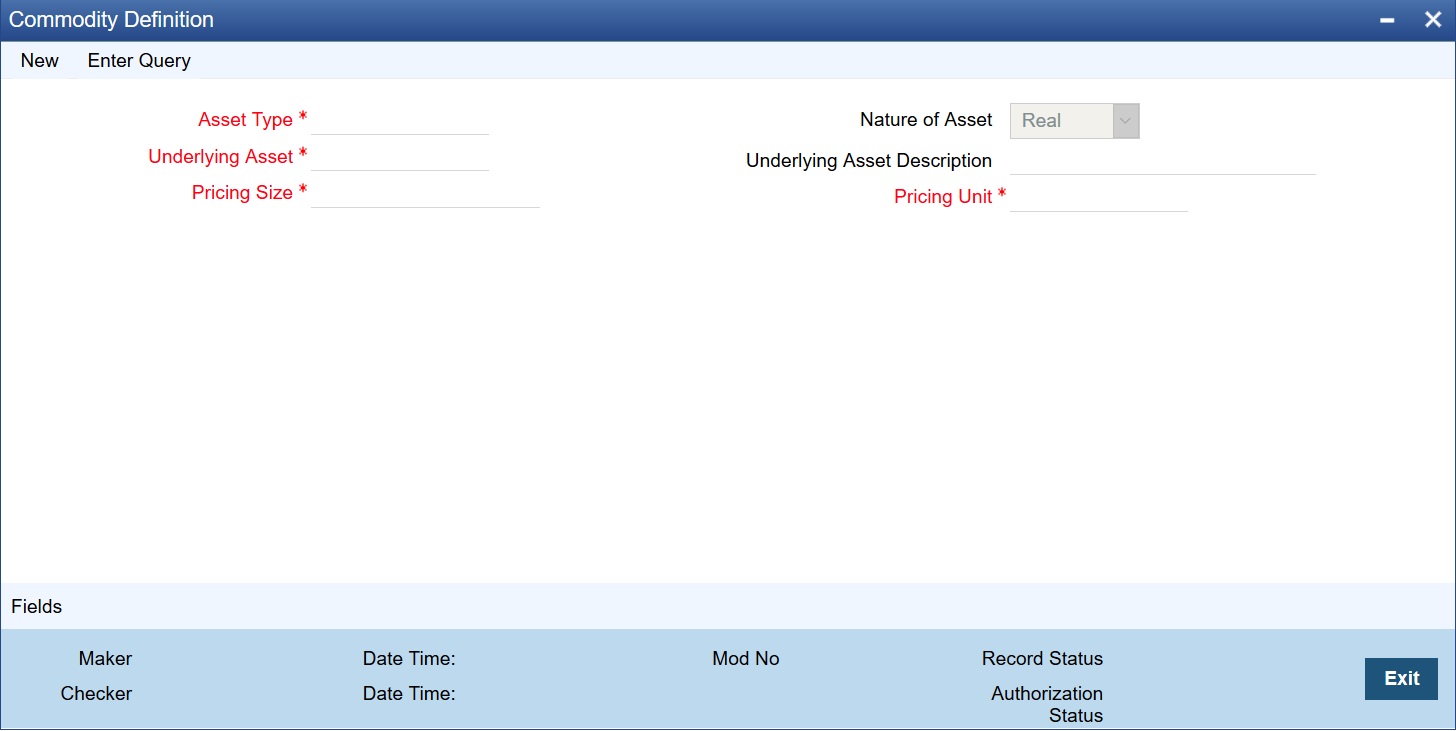Click the dropdown arrow beside Real
This screenshot has width=1456, height=731.
click(x=1125, y=120)
